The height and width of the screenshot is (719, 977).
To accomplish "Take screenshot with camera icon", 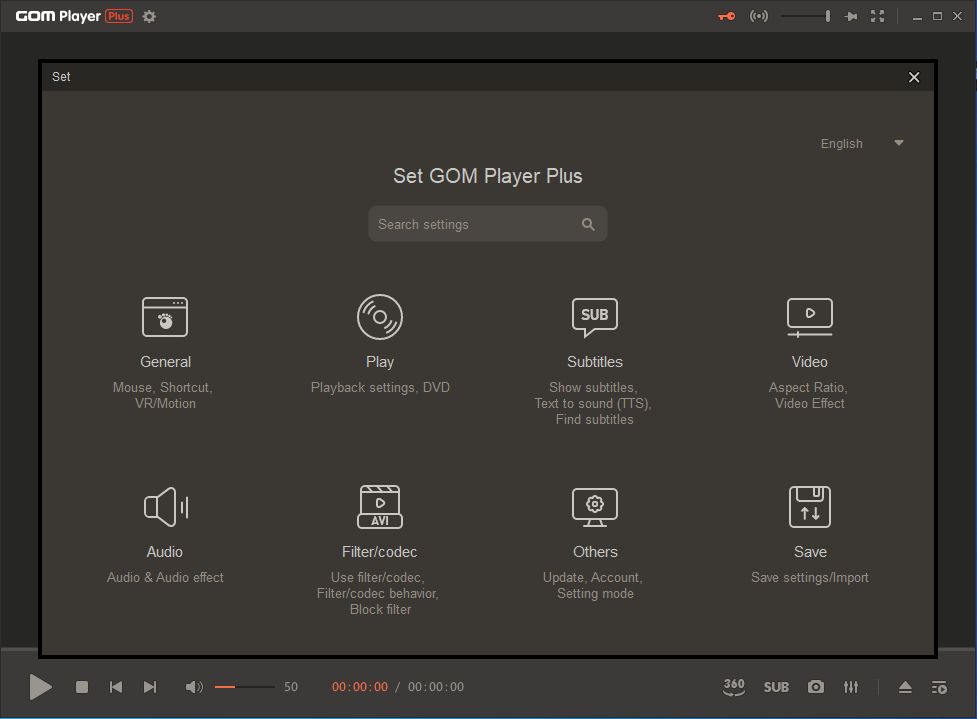I will tap(816, 687).
